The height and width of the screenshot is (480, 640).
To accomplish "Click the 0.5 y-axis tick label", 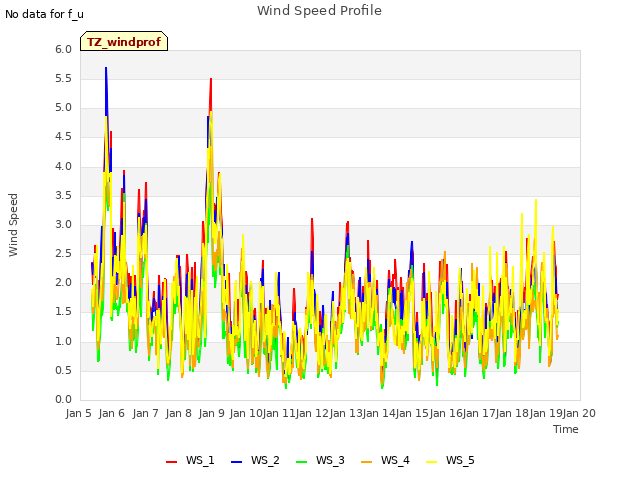I will click(x=63, y=371).
